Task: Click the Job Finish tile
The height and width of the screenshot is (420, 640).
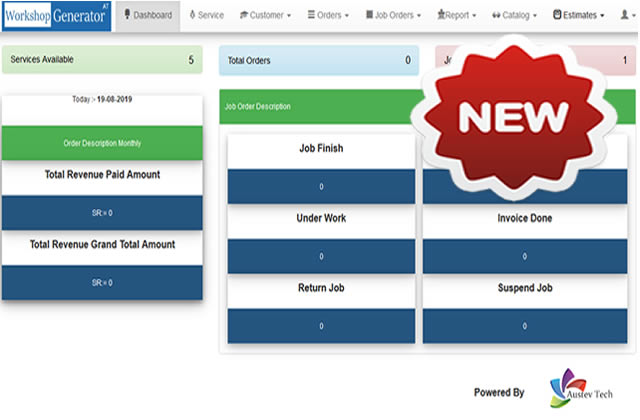Action: (x=321, y=149)
